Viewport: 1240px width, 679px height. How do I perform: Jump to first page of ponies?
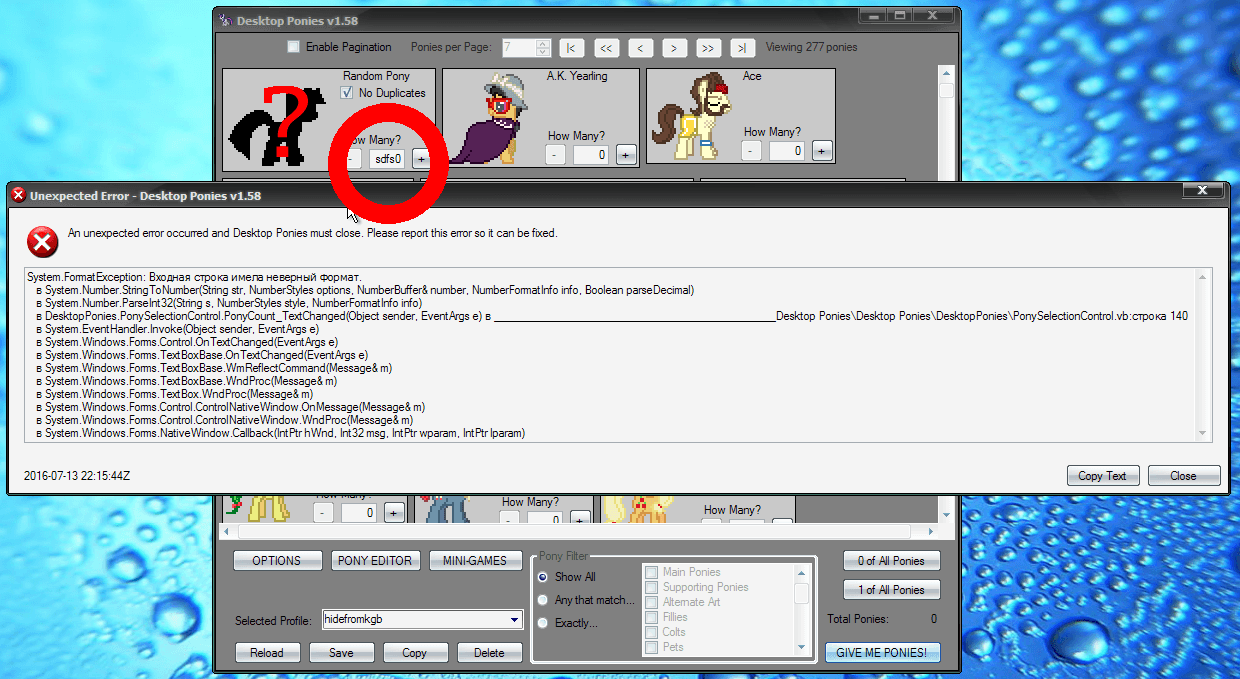point(572,47)
